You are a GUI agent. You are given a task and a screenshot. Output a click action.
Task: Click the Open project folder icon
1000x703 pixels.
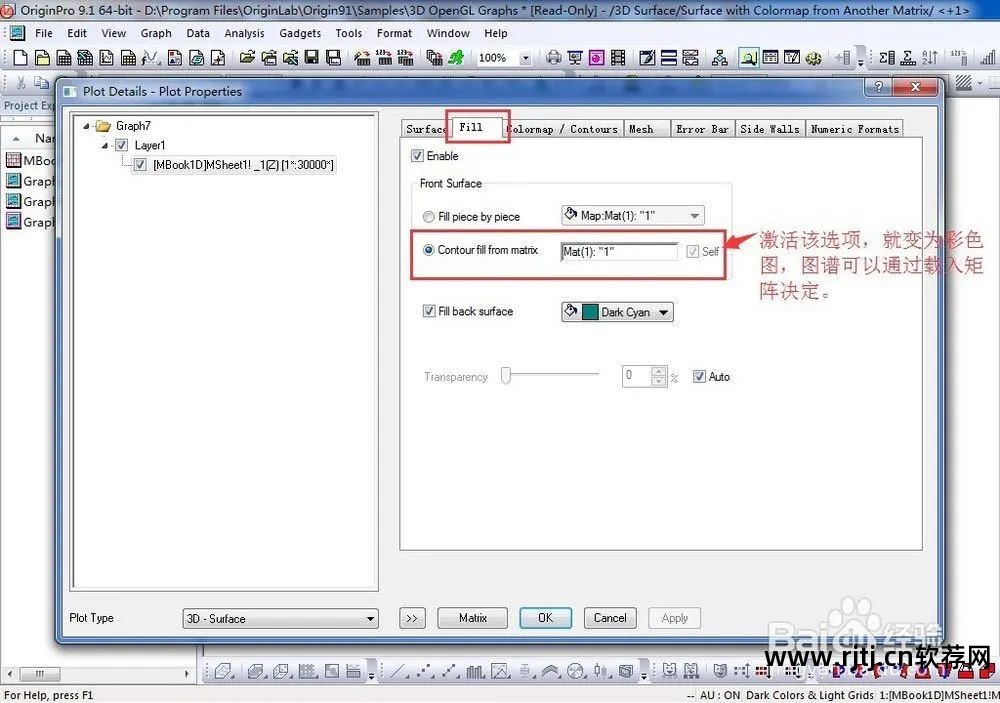tap(247, 58)
